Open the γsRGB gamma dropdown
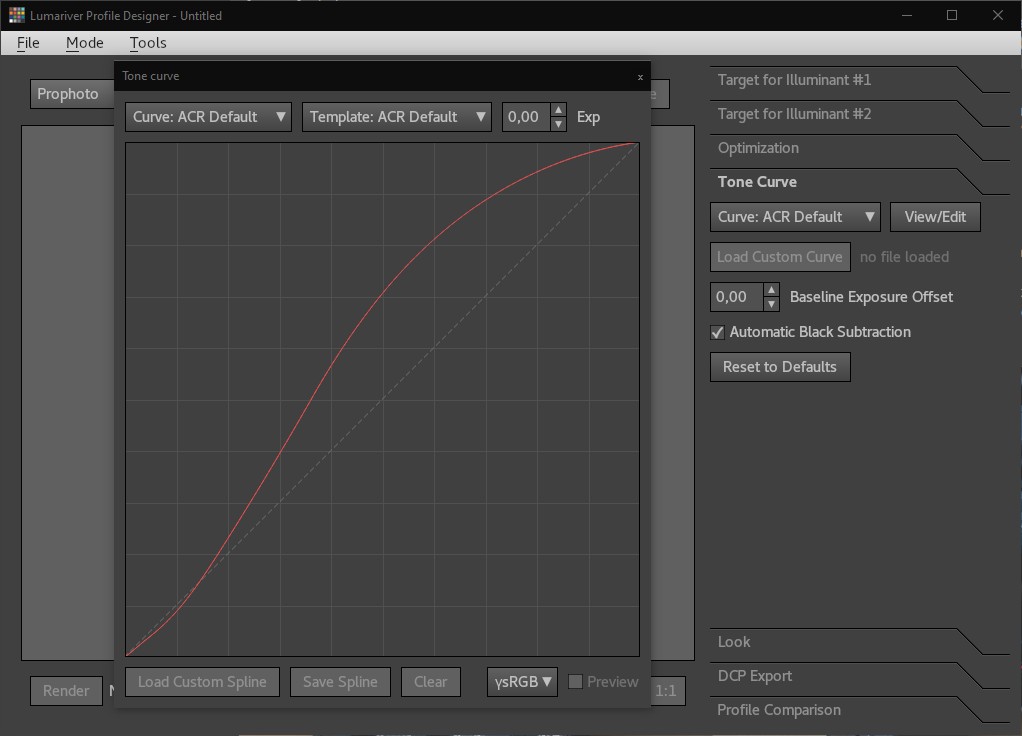This screenshot has height=736, width=1022. (522, 682)
